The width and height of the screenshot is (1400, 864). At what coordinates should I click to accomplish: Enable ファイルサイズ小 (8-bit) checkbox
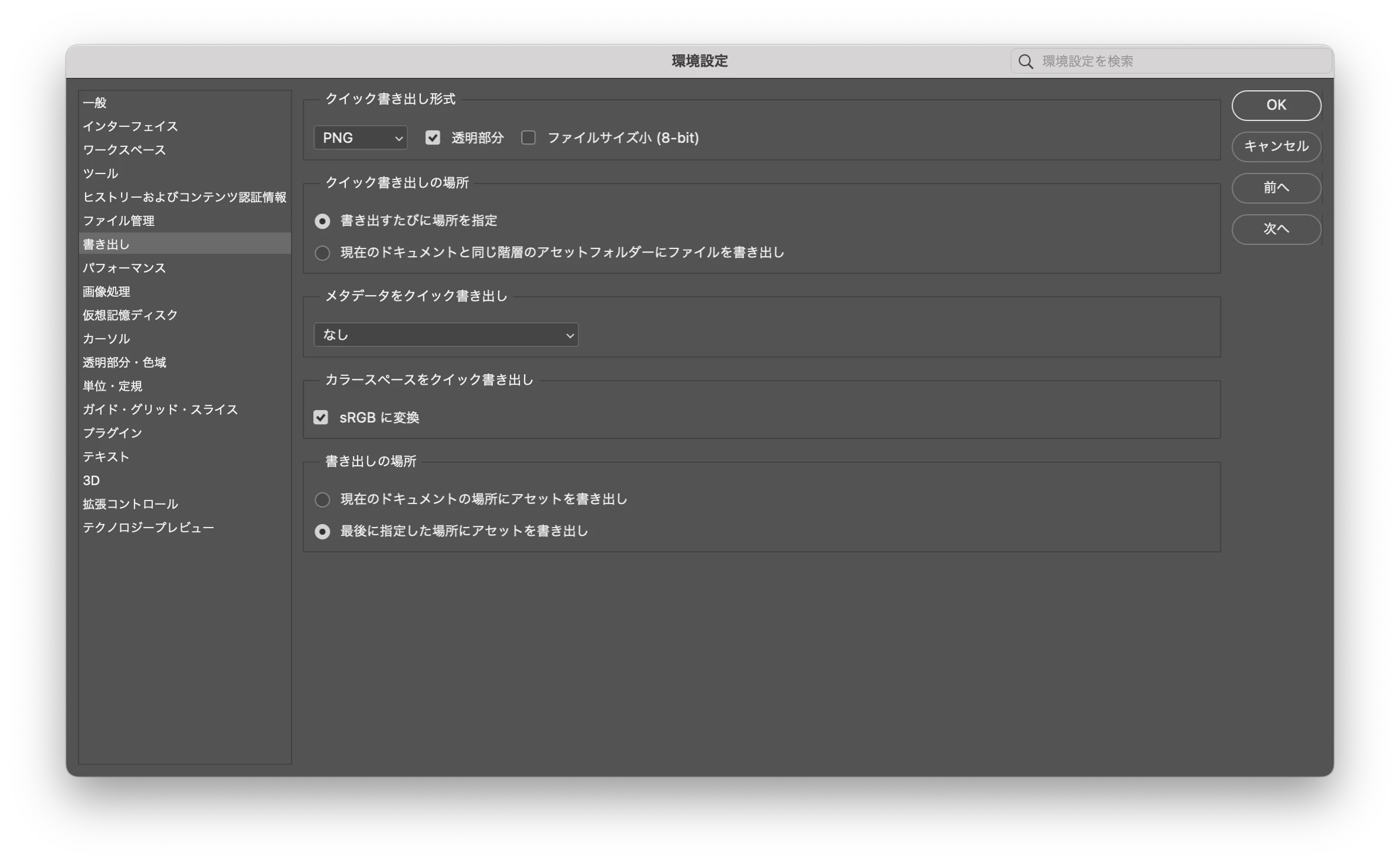point(528,138)
